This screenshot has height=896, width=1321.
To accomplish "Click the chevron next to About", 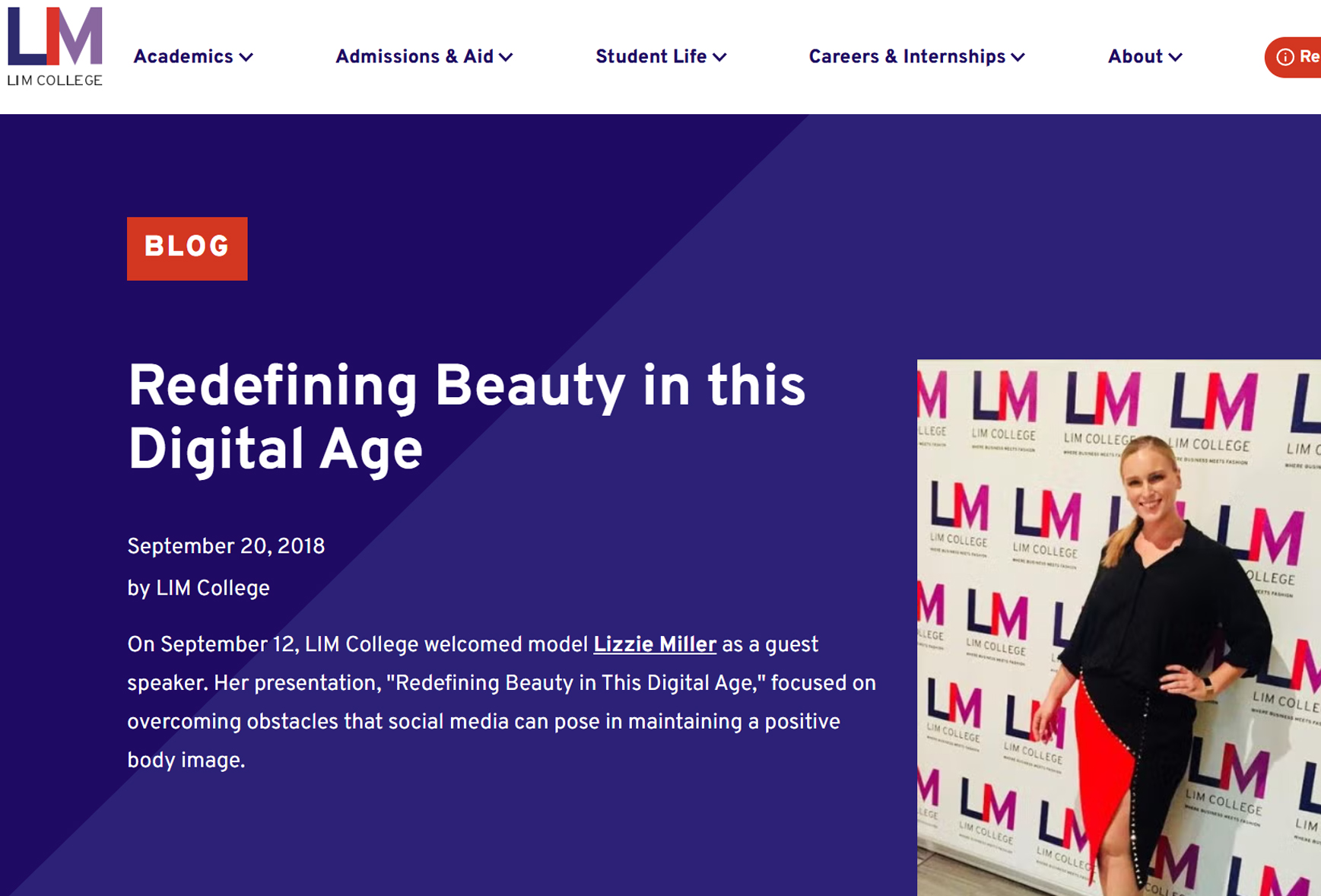I will click(1175, 58).
